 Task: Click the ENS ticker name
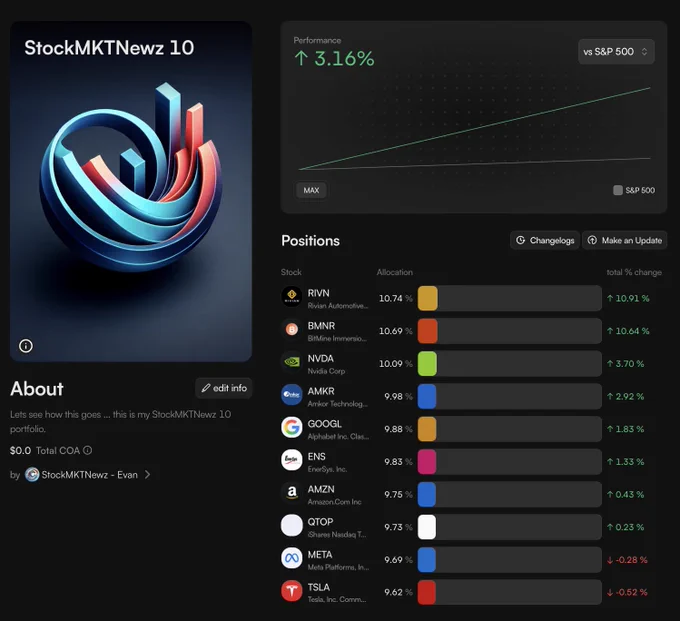[316, 457]
